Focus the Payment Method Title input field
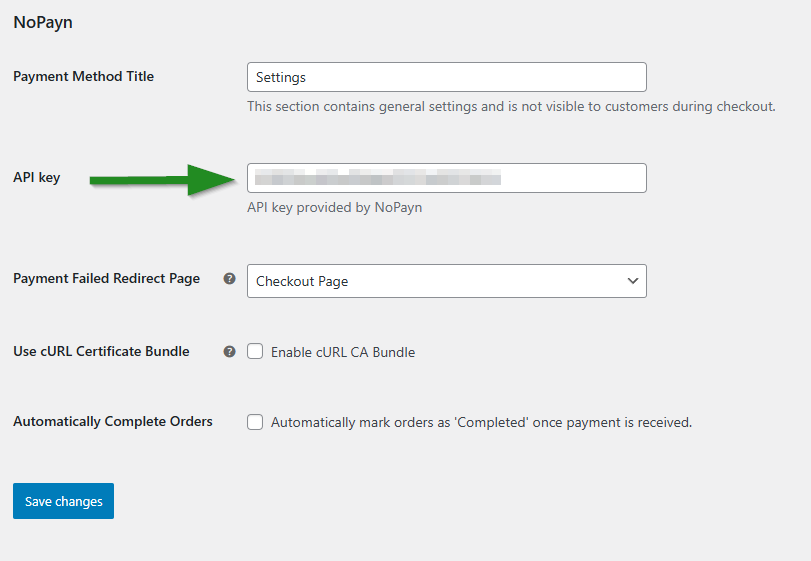The image size is (811, 561). tap(446, 77)
